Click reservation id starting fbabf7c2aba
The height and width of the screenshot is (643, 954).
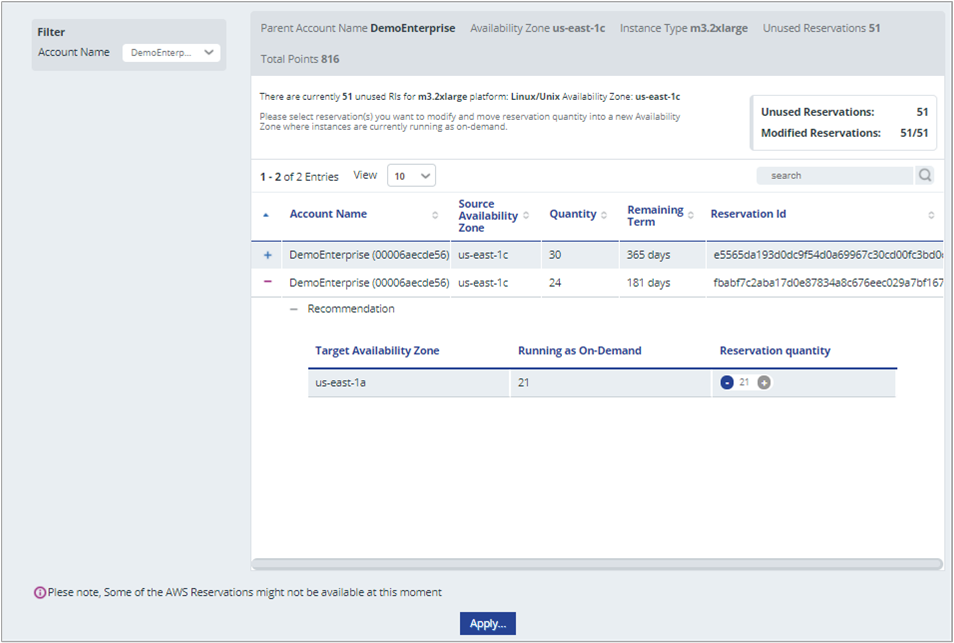point(828,283)
